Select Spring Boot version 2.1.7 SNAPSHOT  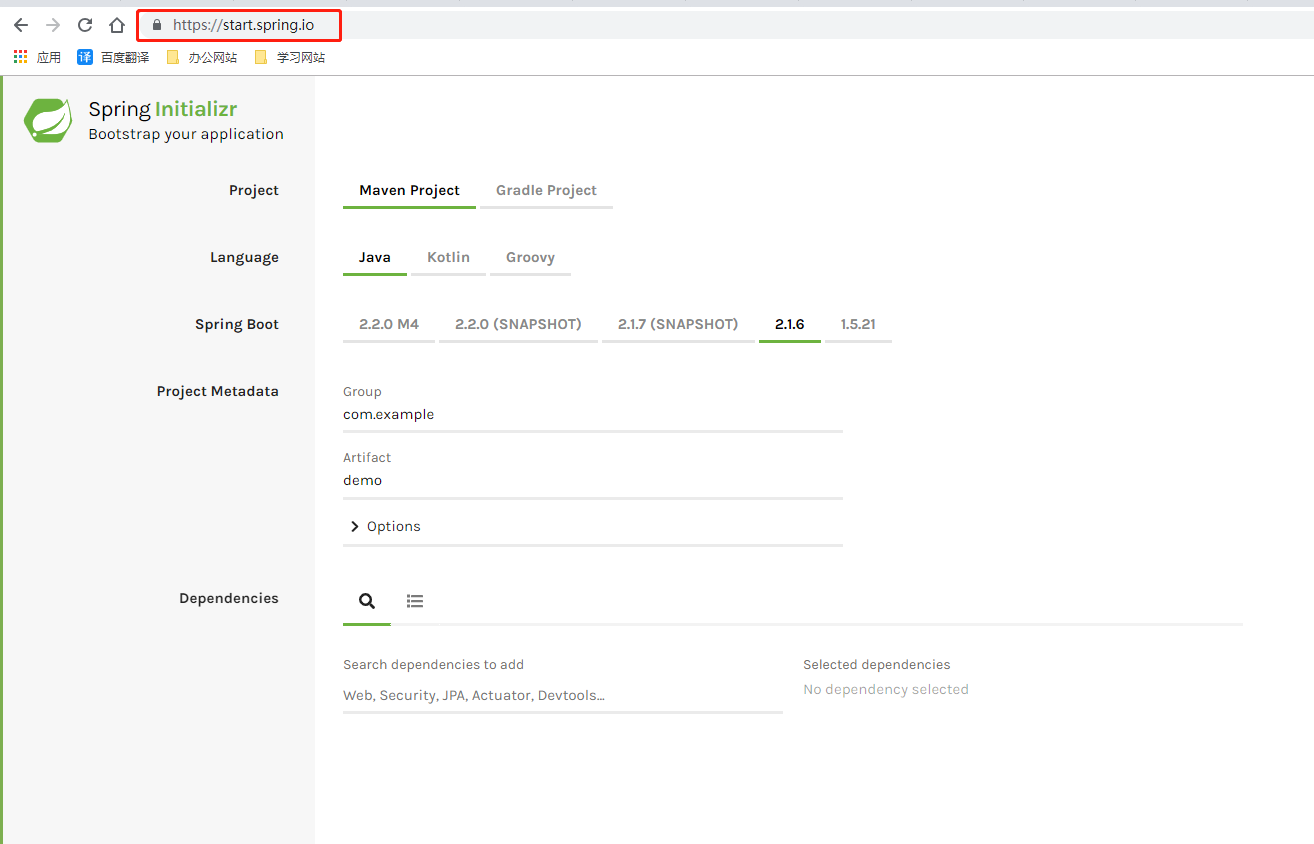(678, 324)
